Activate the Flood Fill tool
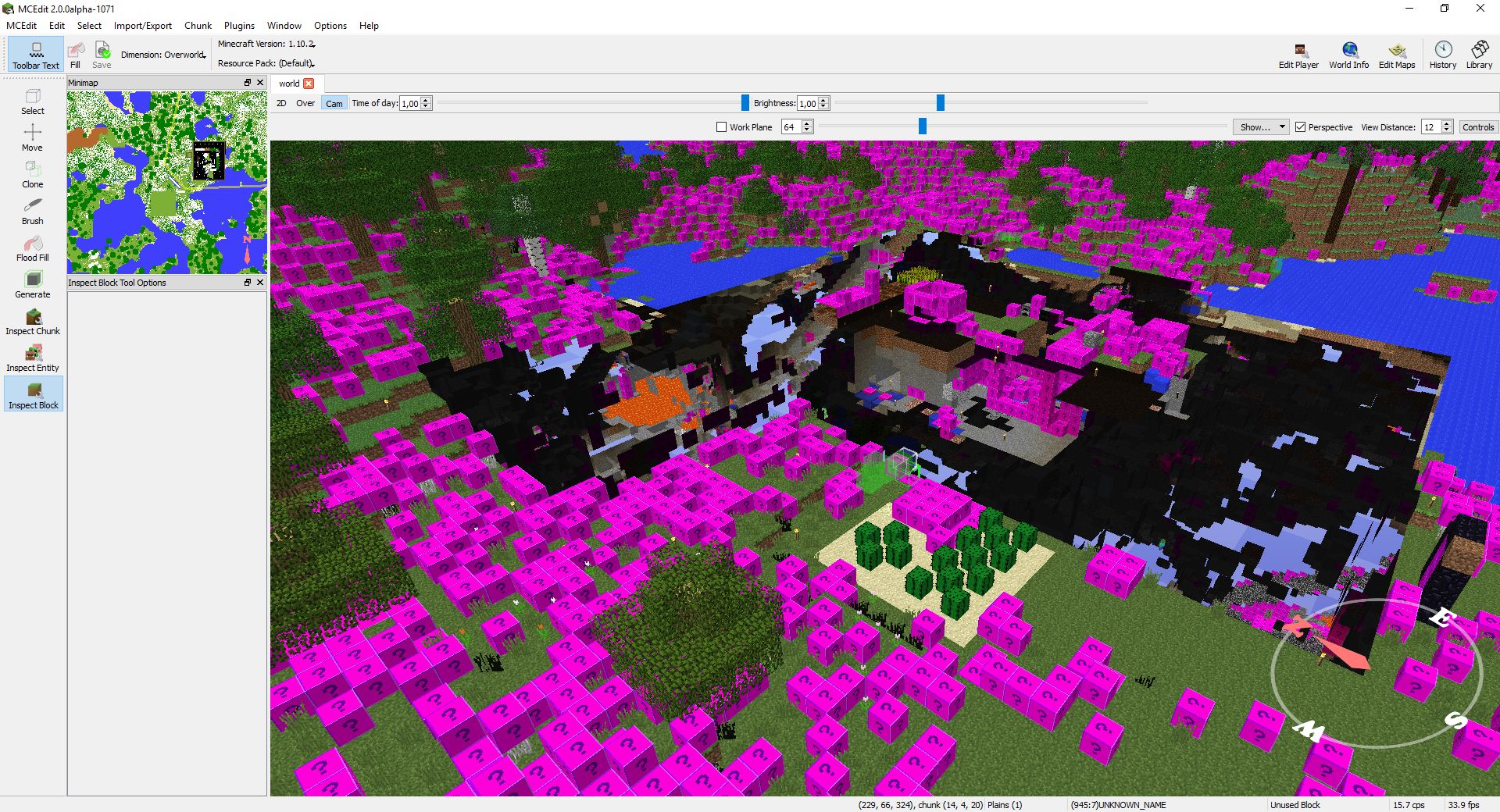This screenshot has width=1500, height=812. 33,248
